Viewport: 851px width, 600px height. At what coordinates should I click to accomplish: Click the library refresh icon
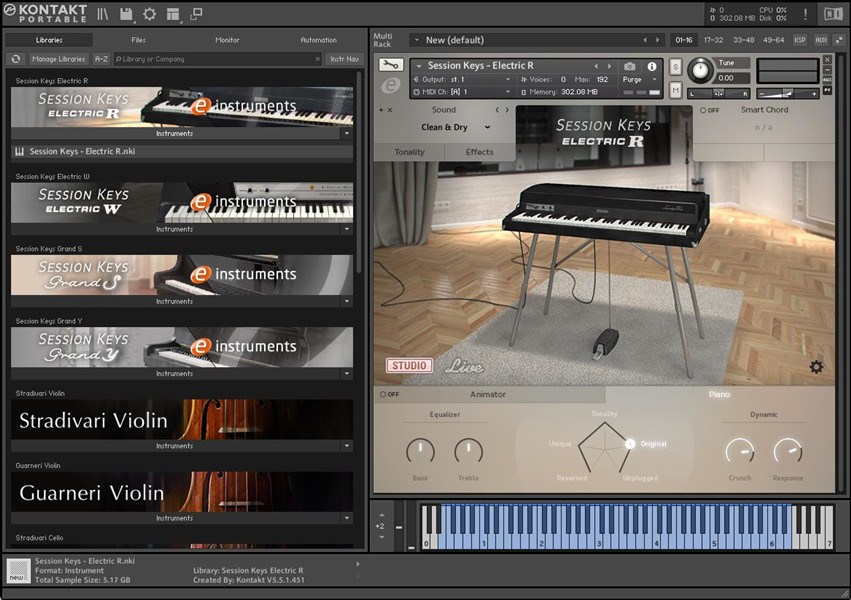tap(16, 59)
